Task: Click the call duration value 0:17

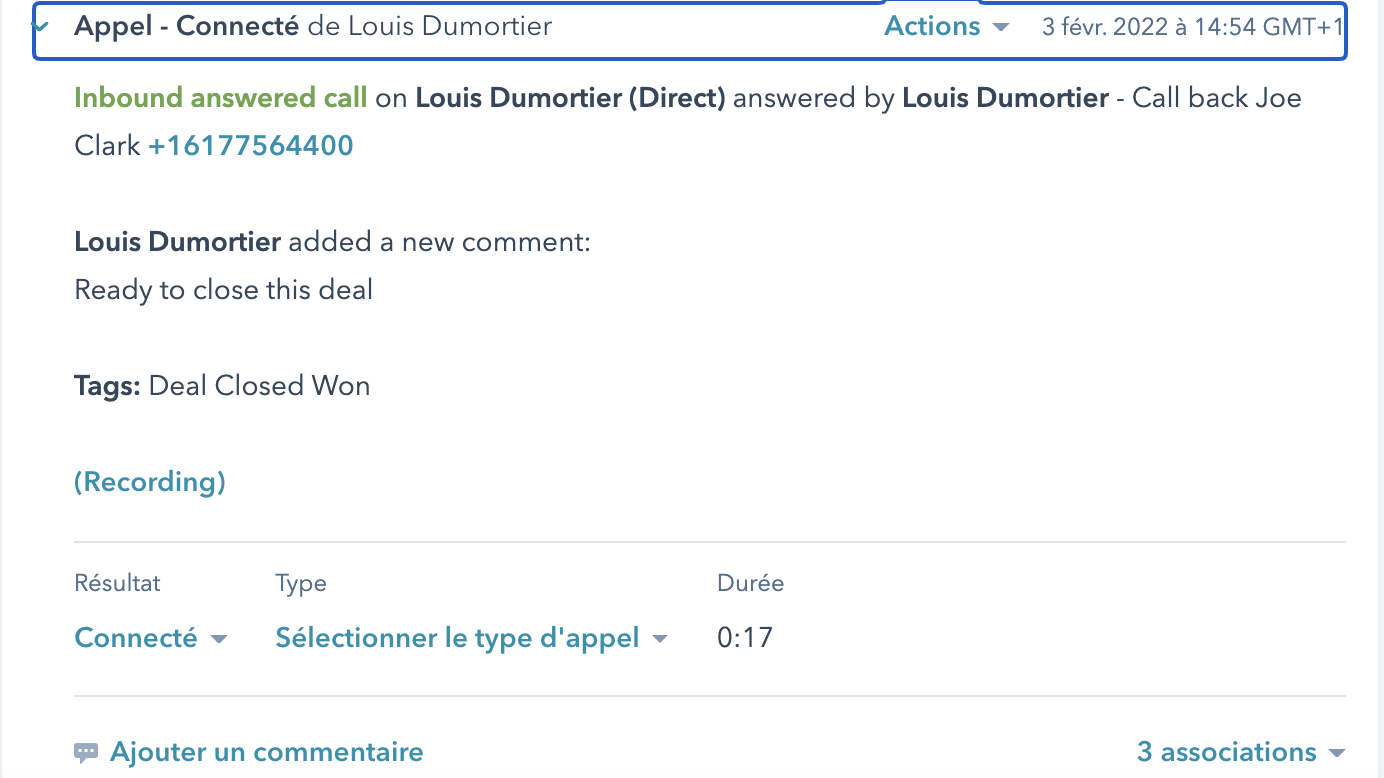Action: 745,638
